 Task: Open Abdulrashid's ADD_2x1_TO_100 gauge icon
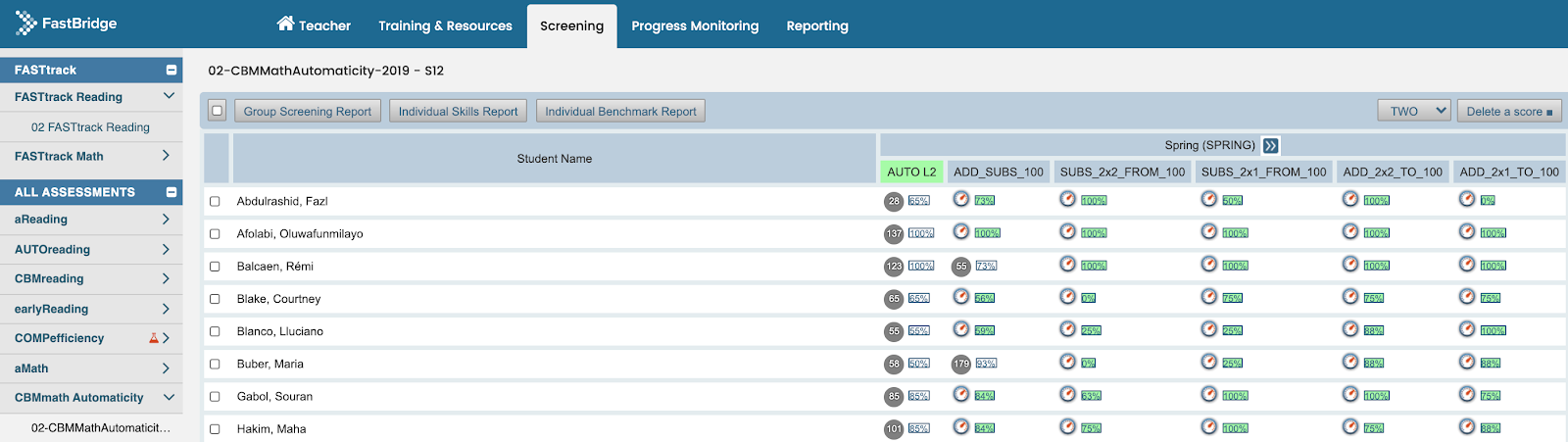click(1467, 199)
